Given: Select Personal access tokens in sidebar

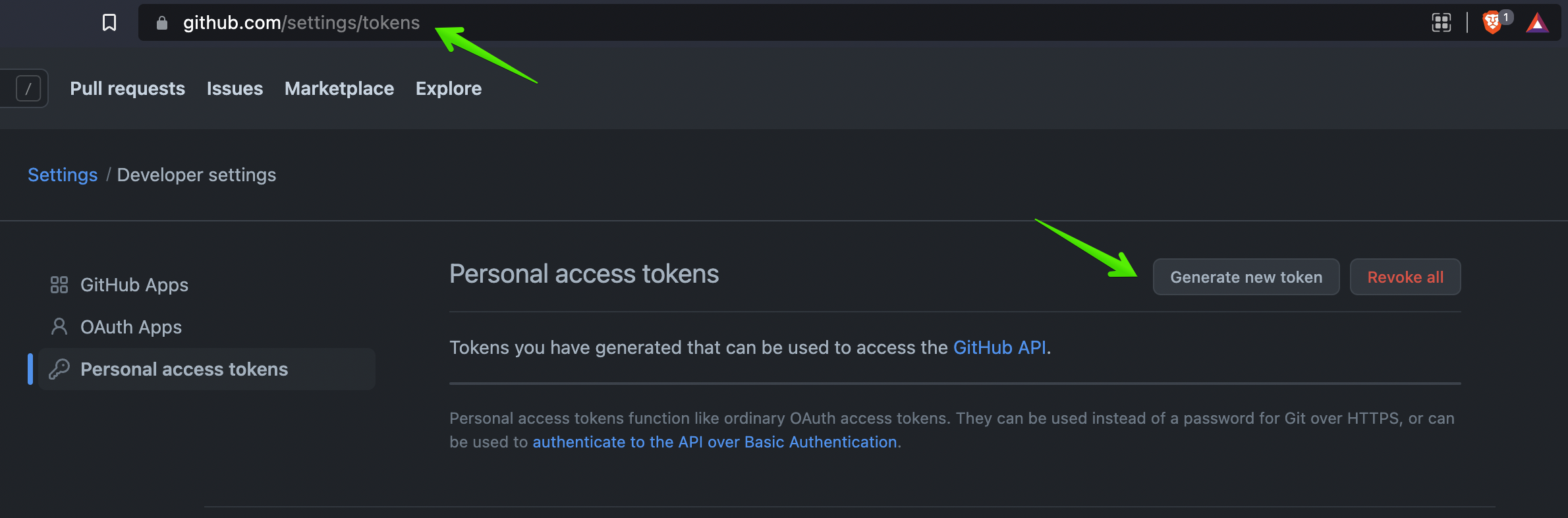Looking at the screenshot, I should click(184, 369).
